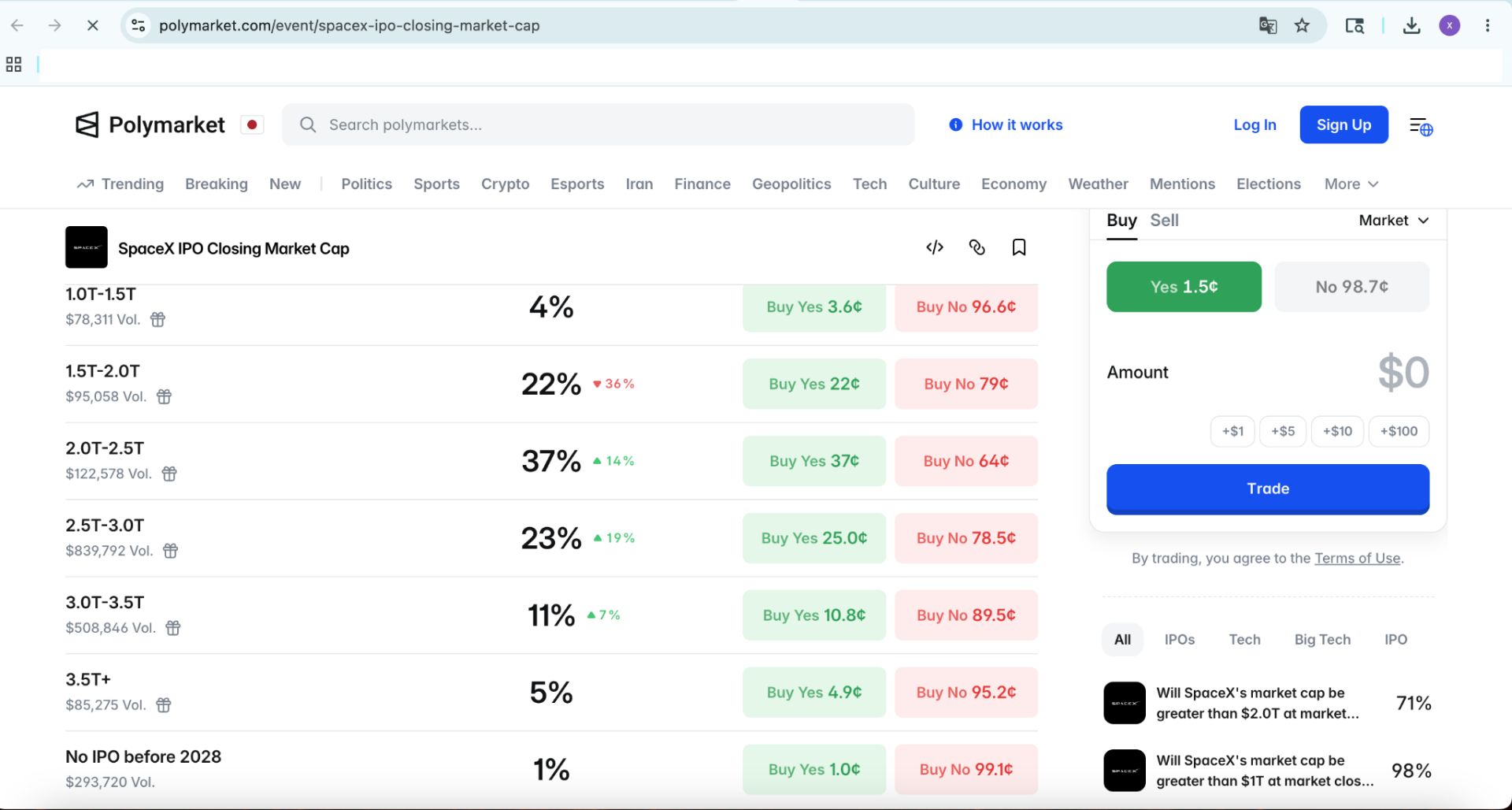Expand the More categories dropdown
Viewport: 1512px width, 810px height.
1351,184
